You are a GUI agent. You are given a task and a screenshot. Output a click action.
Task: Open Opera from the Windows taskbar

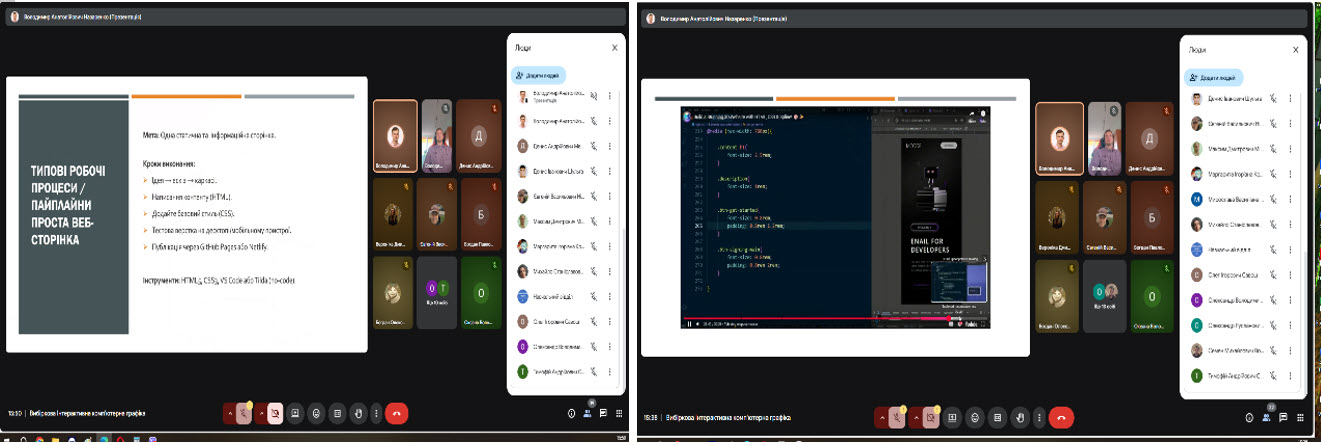click(x=121, y=440)
